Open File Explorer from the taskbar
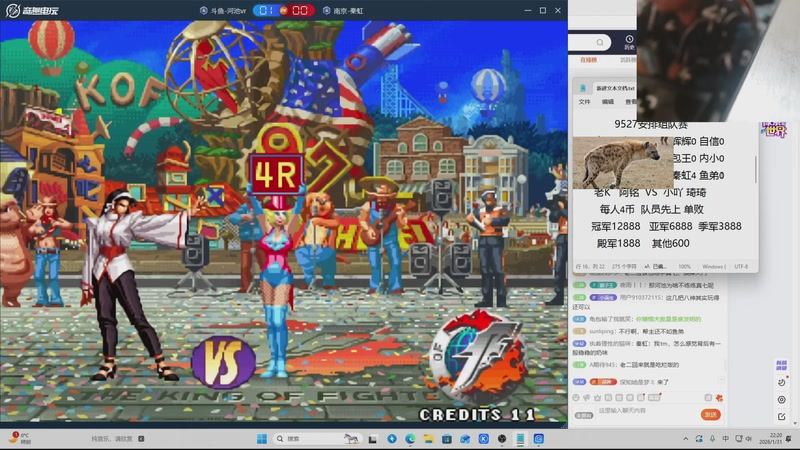800x450 pixels. pyautogui.click(x=429, y=439)
